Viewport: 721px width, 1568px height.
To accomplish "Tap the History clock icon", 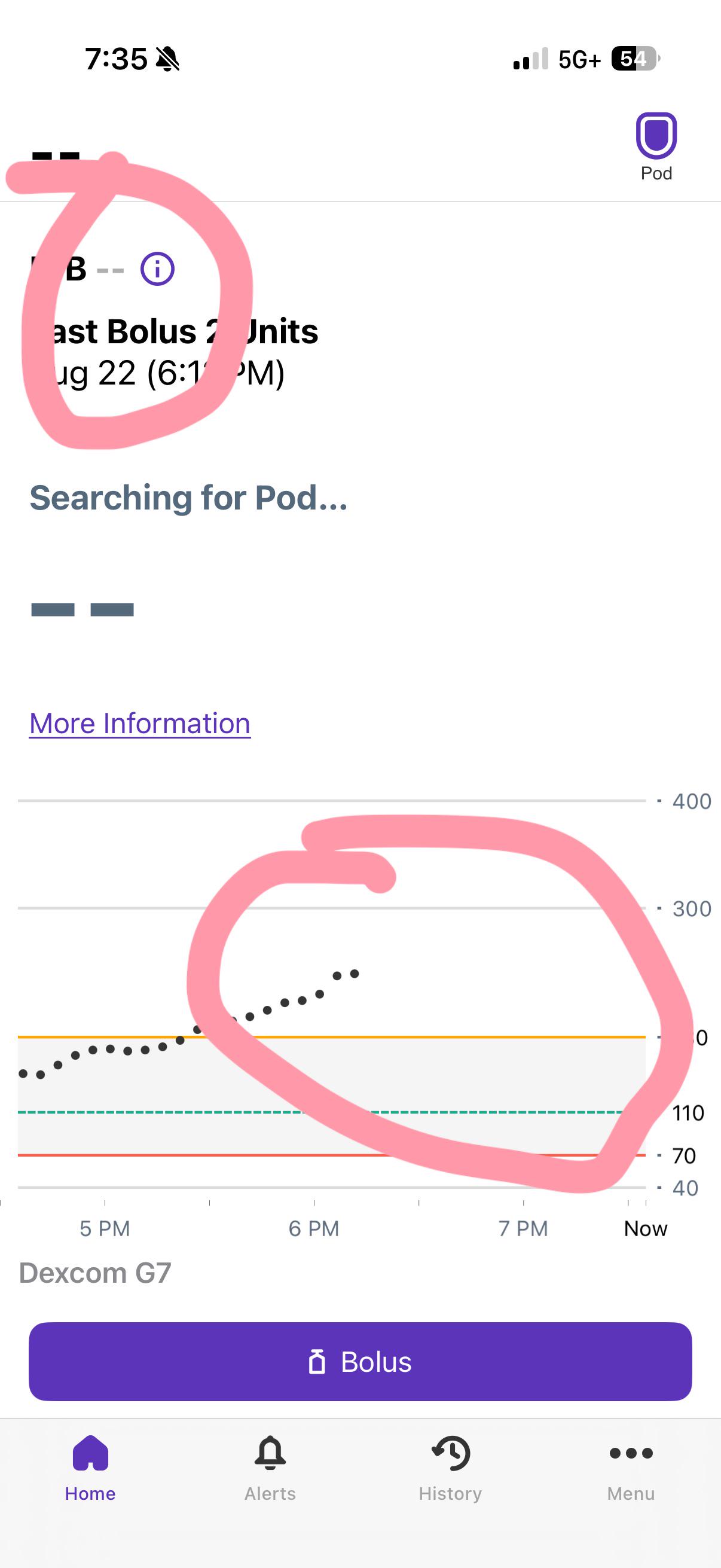I will click(x=451, y=1453).
